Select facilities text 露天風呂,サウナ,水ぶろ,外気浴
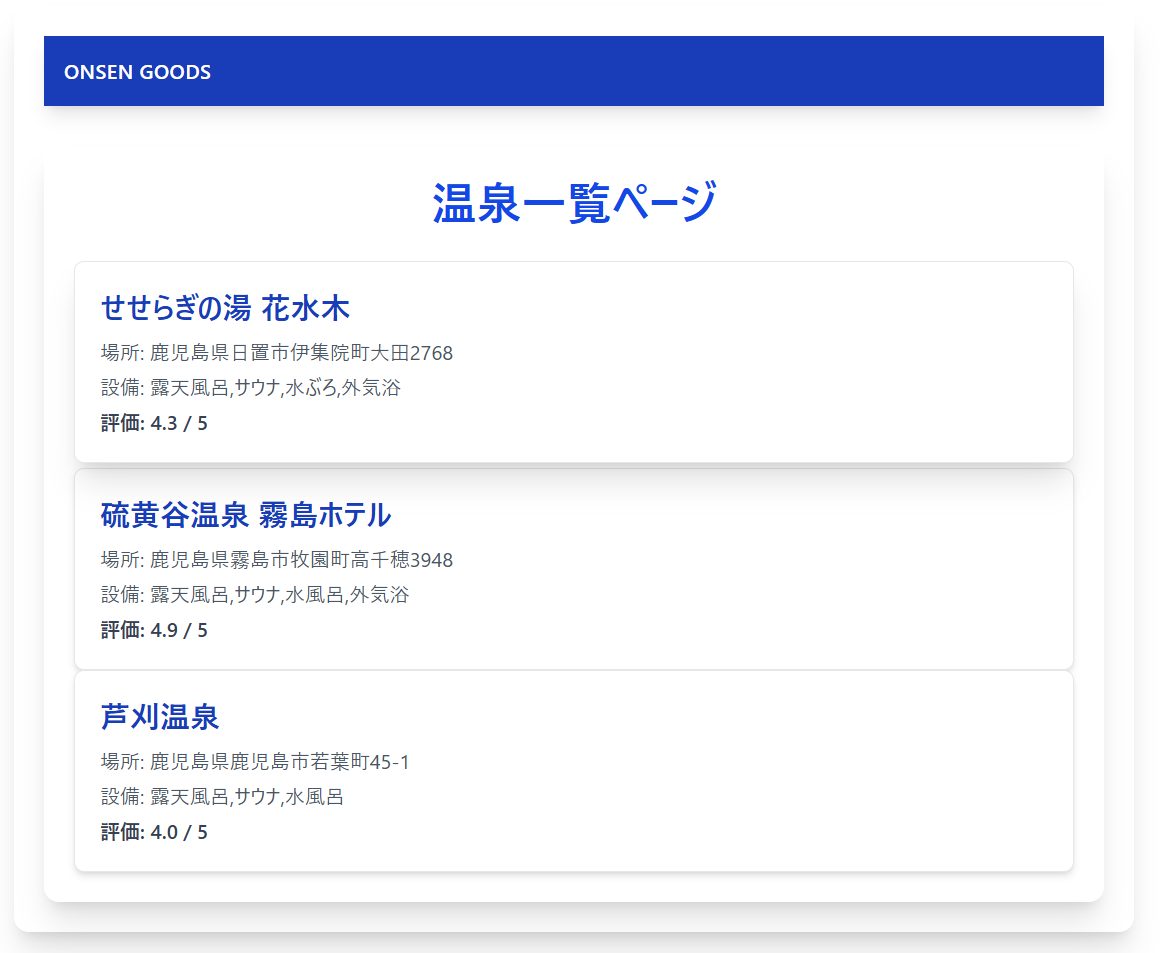Image resolution: width=1160 pixels, height=953 pixels. tap(275, 388)
